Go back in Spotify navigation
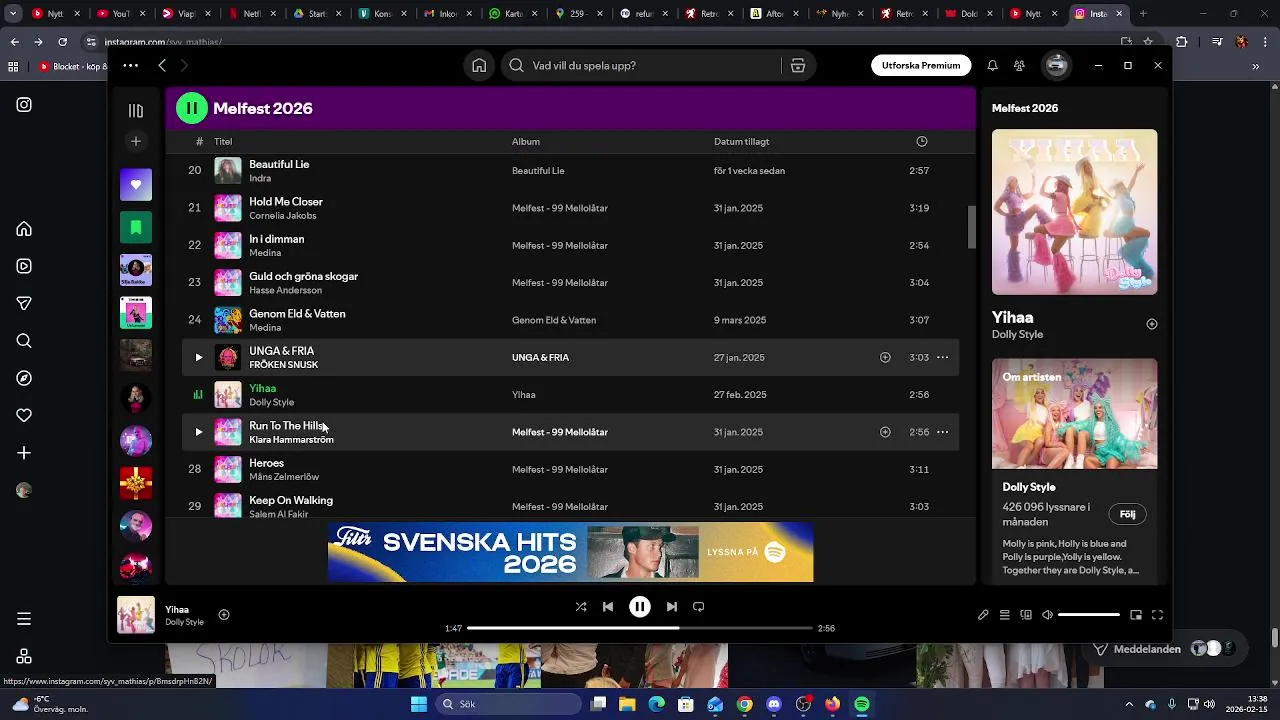 coord(162,65)
